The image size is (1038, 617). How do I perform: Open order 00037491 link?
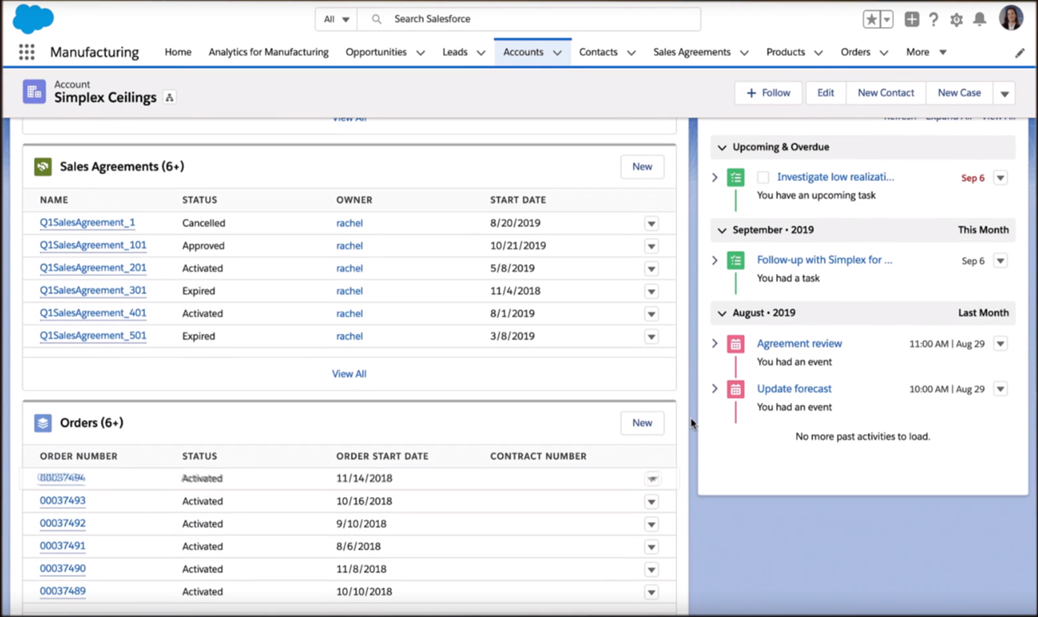(62, 546)
